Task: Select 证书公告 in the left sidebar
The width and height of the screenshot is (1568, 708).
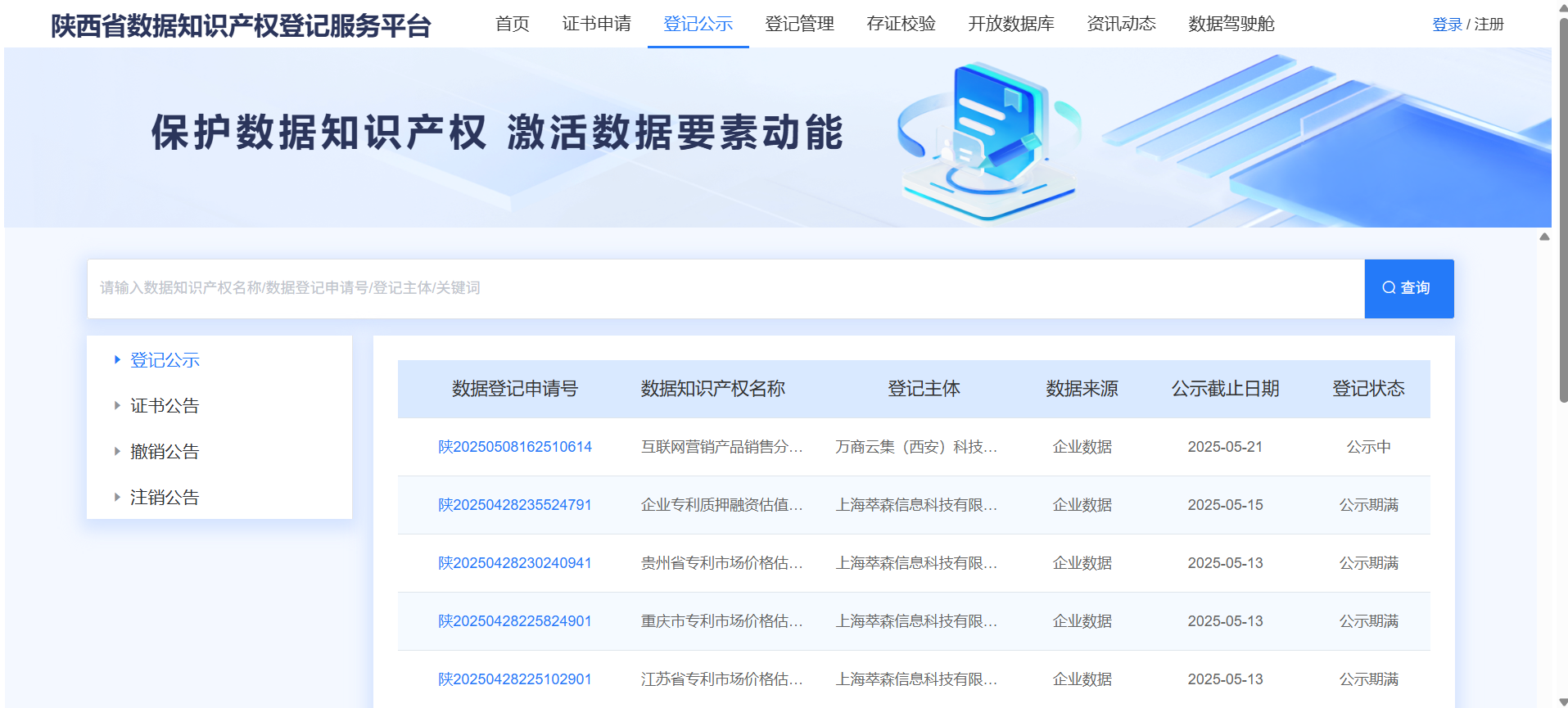Action: coord(165,405)
